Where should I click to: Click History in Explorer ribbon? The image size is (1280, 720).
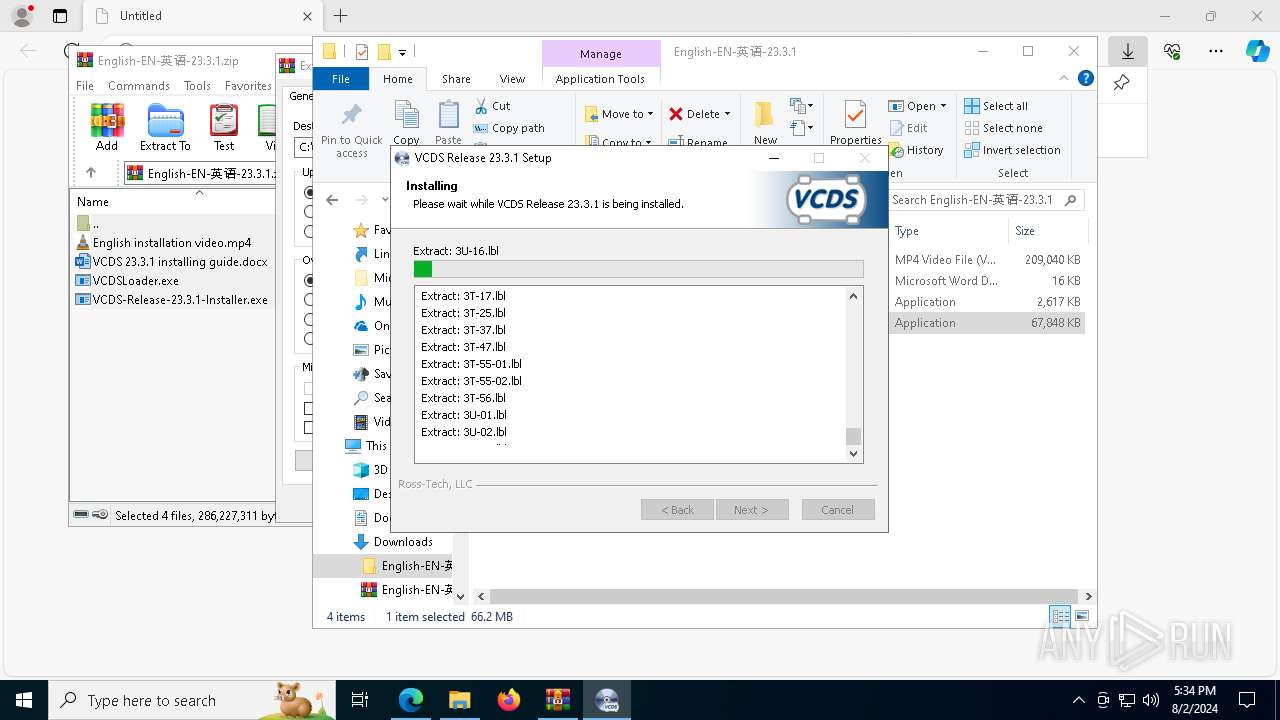tap(916, 150)
